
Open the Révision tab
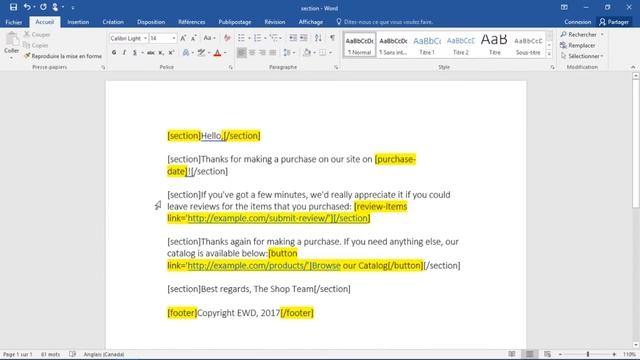coord(275,22)
